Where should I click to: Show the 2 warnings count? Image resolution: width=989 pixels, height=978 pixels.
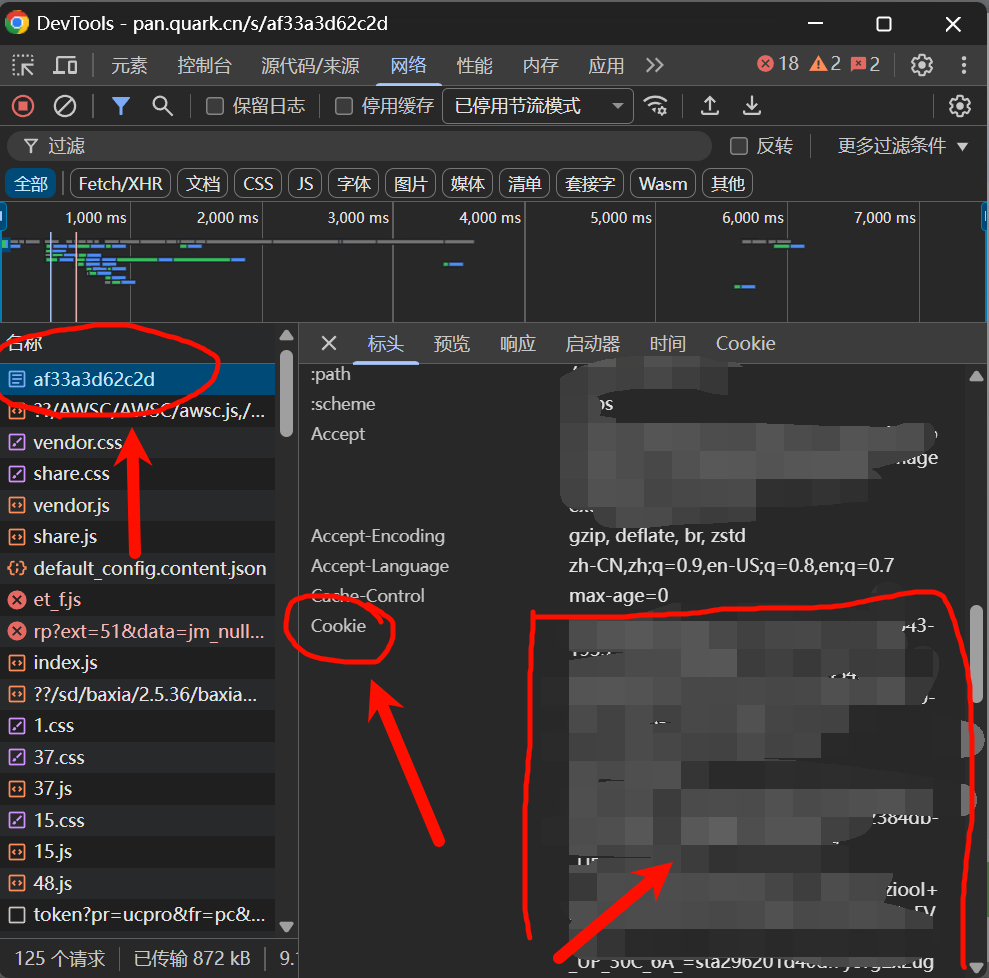click(825, 64)
